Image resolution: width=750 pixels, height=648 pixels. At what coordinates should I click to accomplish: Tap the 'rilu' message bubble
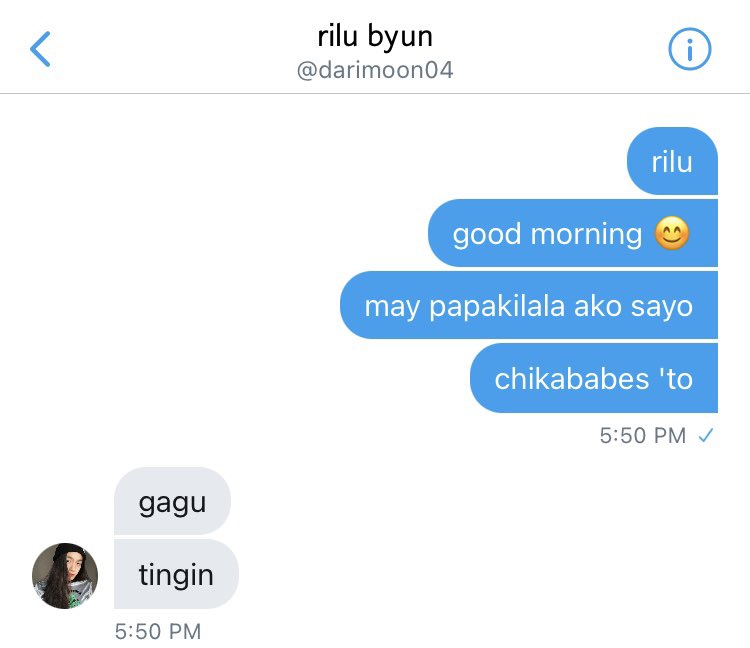(672, 161)
